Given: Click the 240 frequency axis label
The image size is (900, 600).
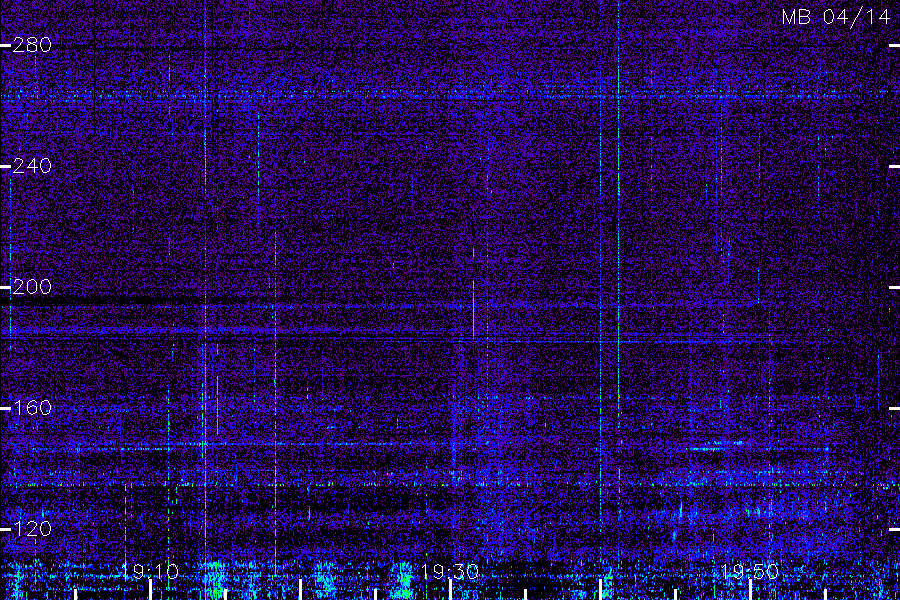Looking at the screenshot, I should tap(32, 166).
